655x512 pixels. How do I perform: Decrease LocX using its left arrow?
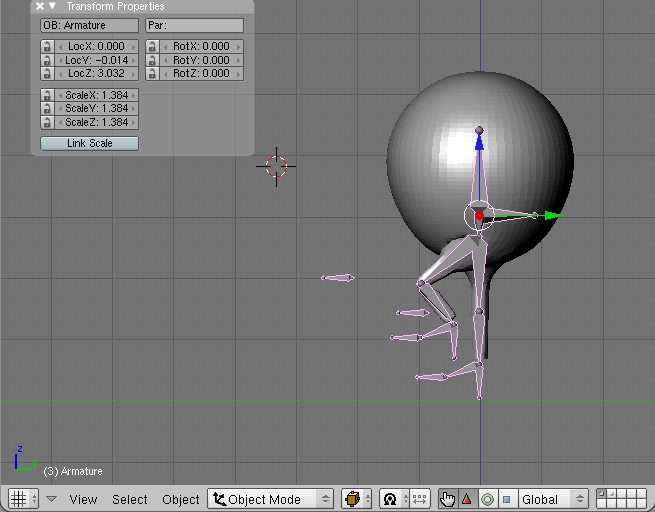pos(60,46)
